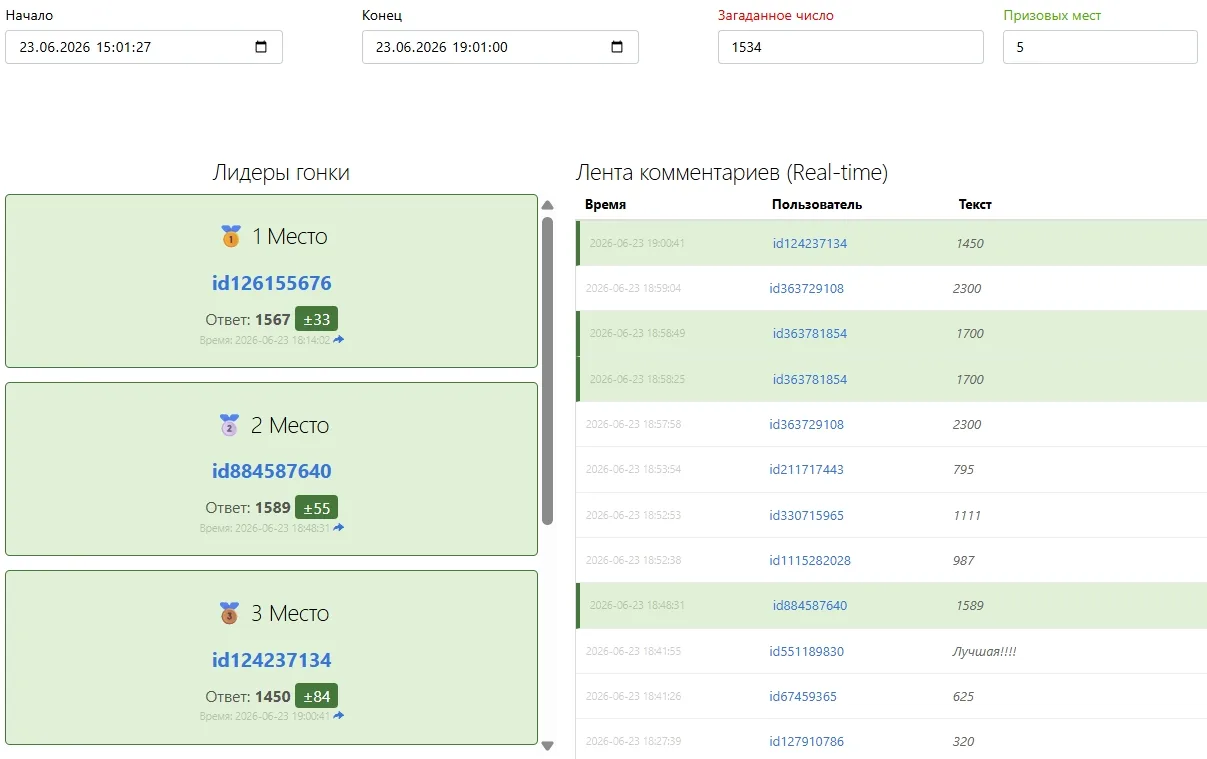The height and width of the screenshot is (759, 1207).
Task: Focus the Призовых мест field
Action: pos(1100,47)
